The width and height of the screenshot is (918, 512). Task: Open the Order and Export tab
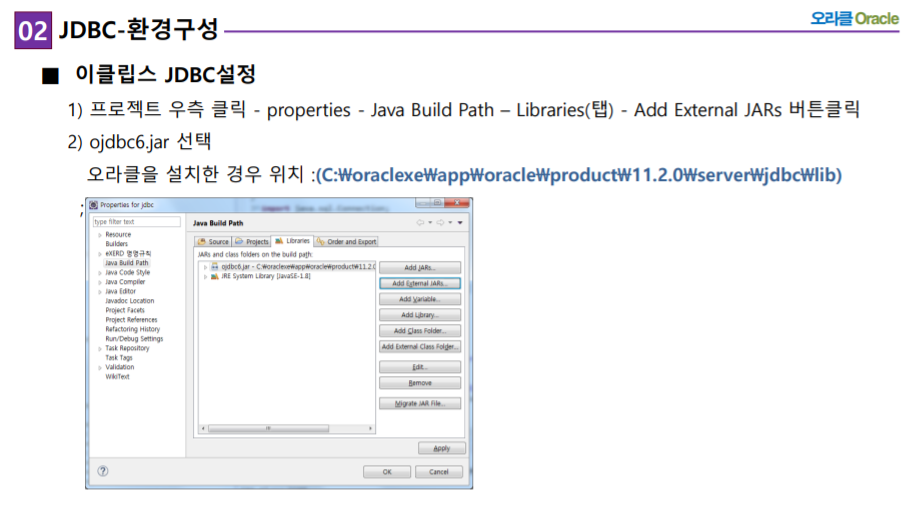pos(347,241)
